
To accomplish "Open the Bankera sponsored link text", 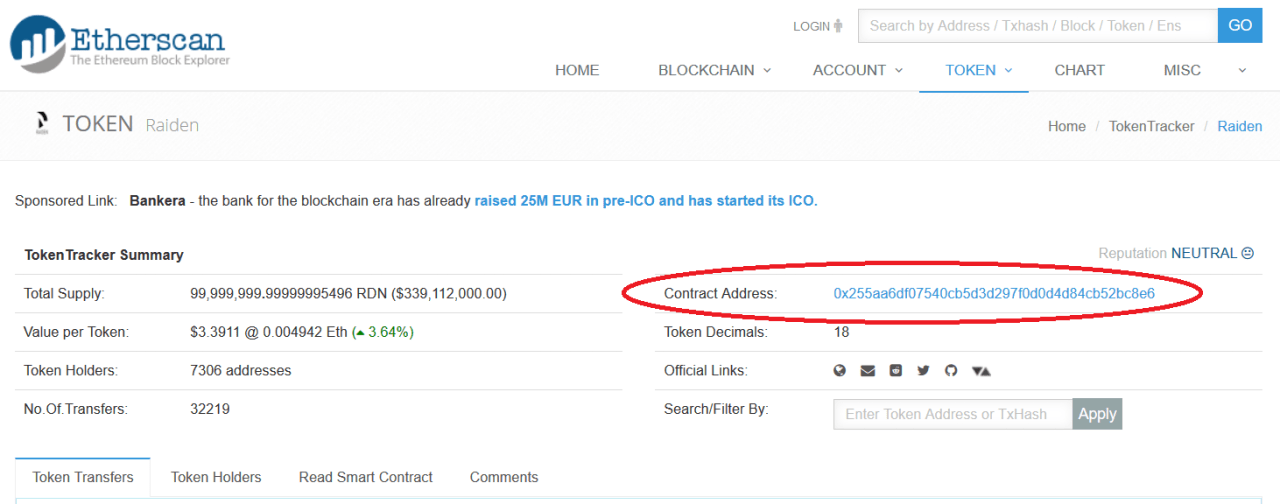I will 157,201.
